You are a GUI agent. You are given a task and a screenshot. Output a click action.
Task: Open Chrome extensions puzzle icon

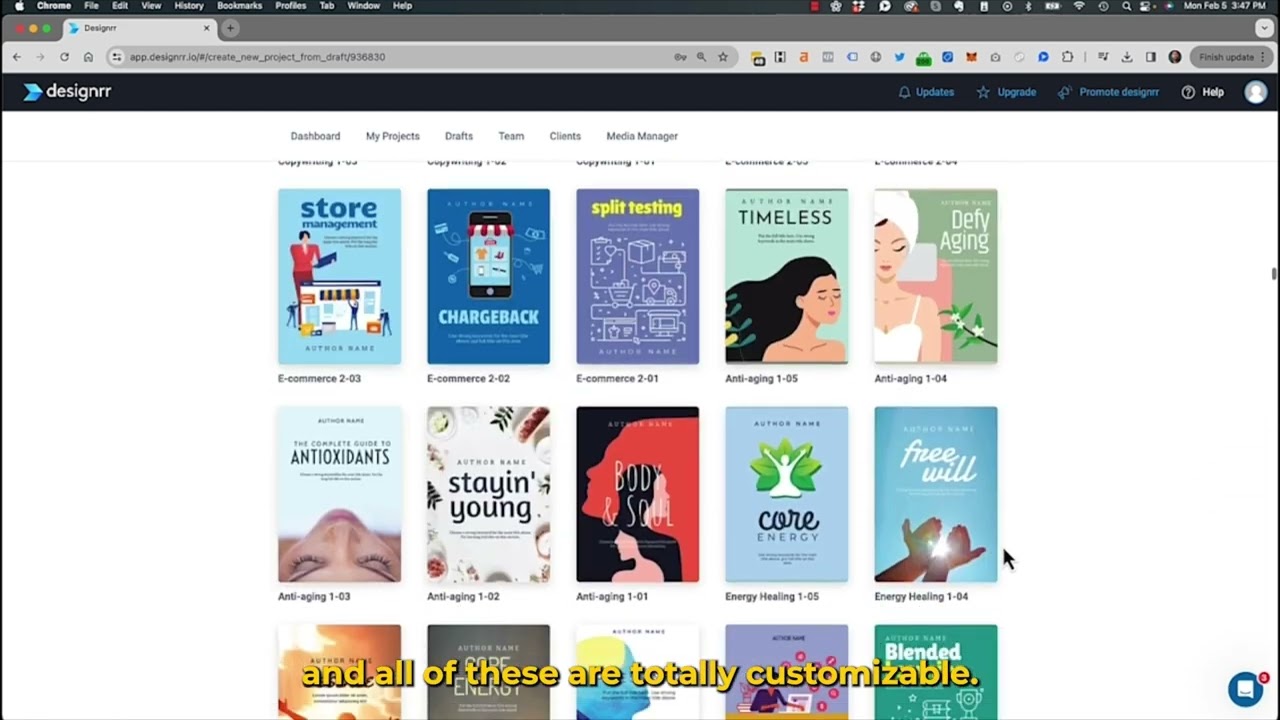1067,57
